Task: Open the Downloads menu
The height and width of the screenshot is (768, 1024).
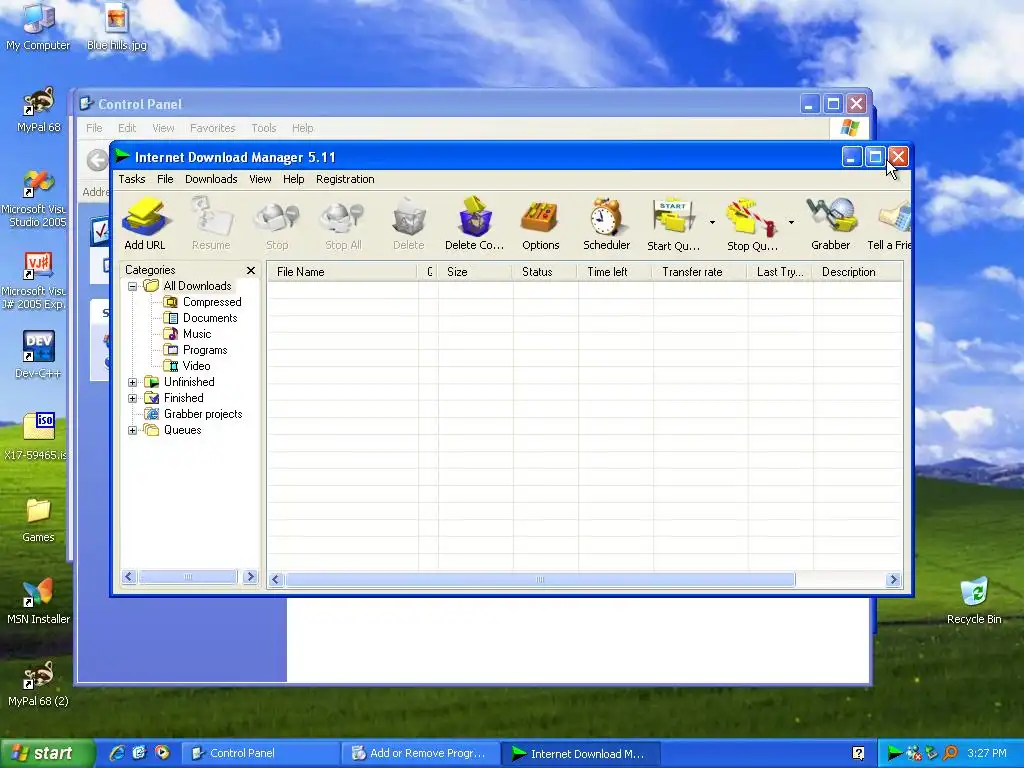Action: 211,179
